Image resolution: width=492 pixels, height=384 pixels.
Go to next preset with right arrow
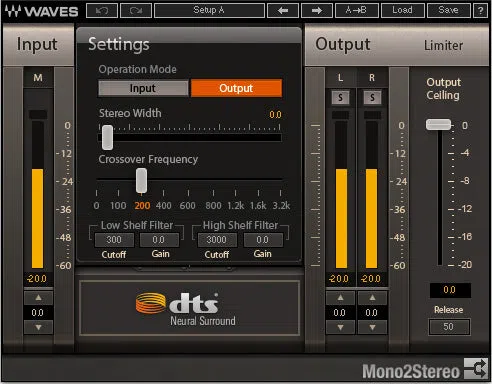(x=317, y=11)
